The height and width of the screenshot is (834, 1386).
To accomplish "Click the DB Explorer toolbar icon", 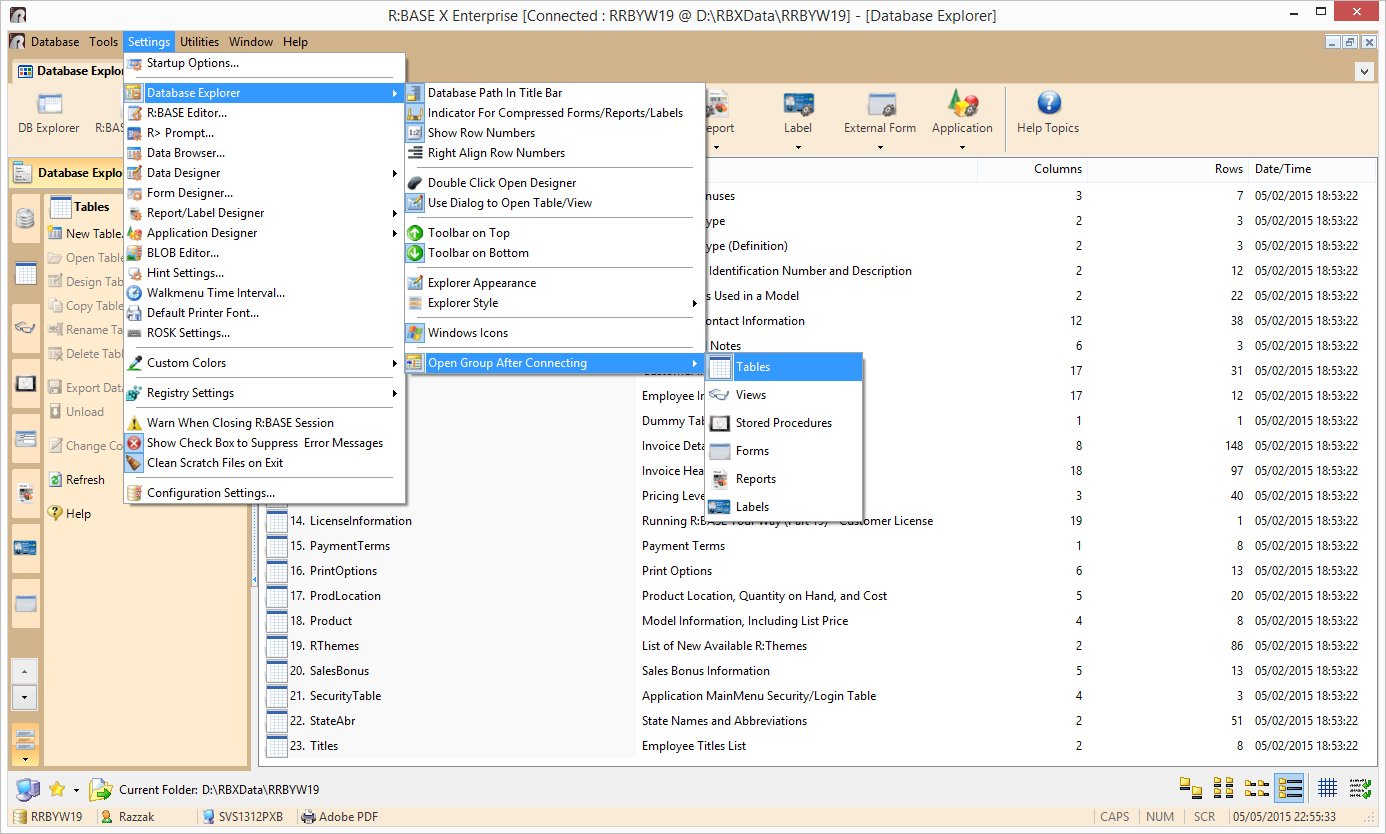I will (49, 105).
